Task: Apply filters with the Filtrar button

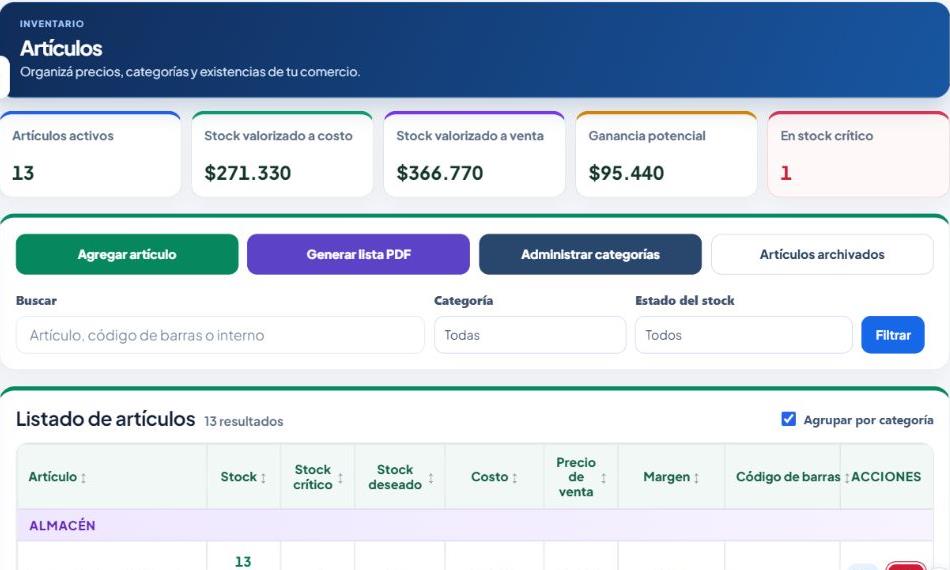Action: [893, 335]
